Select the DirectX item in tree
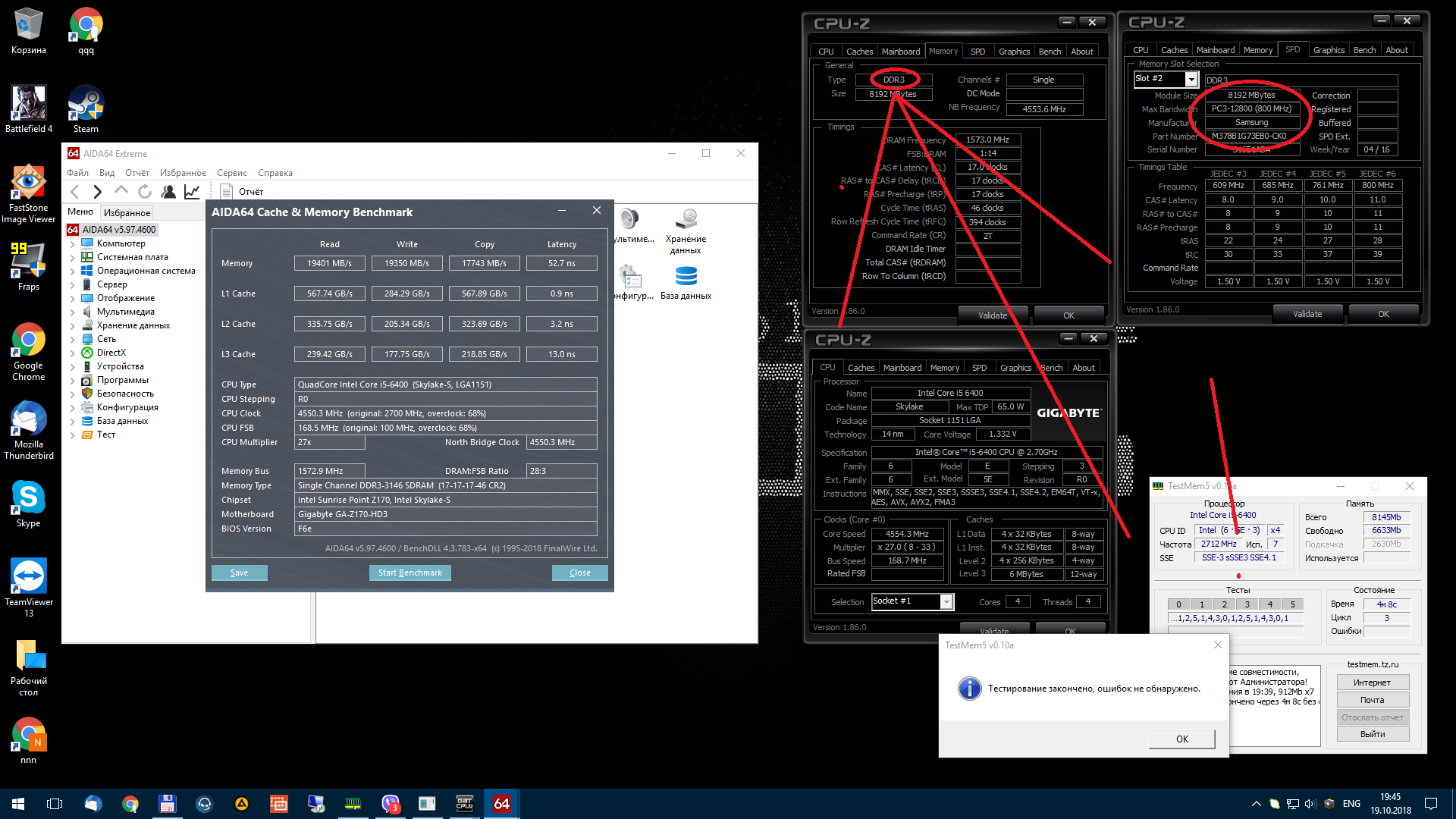The height and width of the screenshot is (819, 1456). tap(111, 353)
